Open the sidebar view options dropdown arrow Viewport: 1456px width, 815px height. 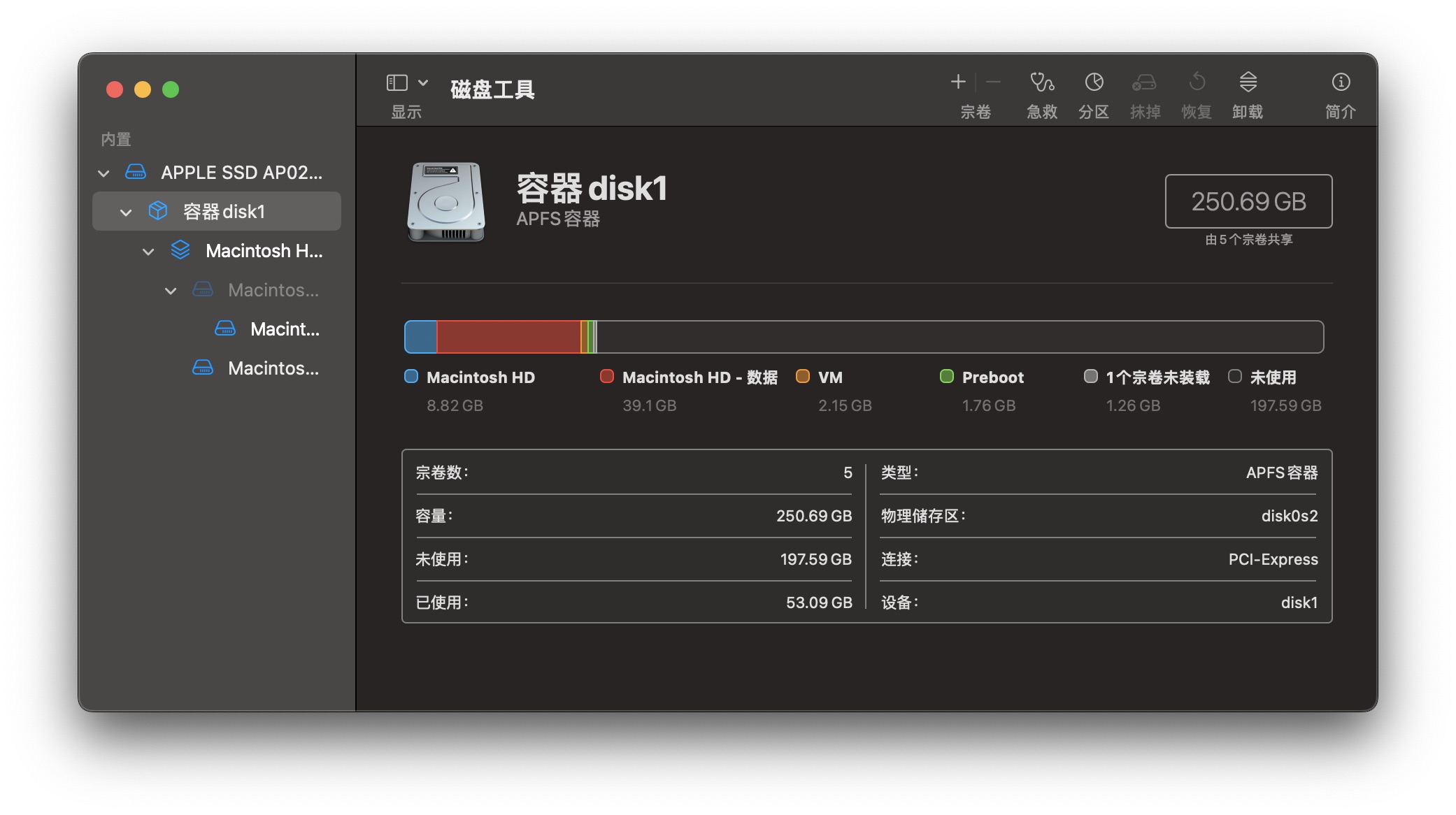[x=423, y=82]
